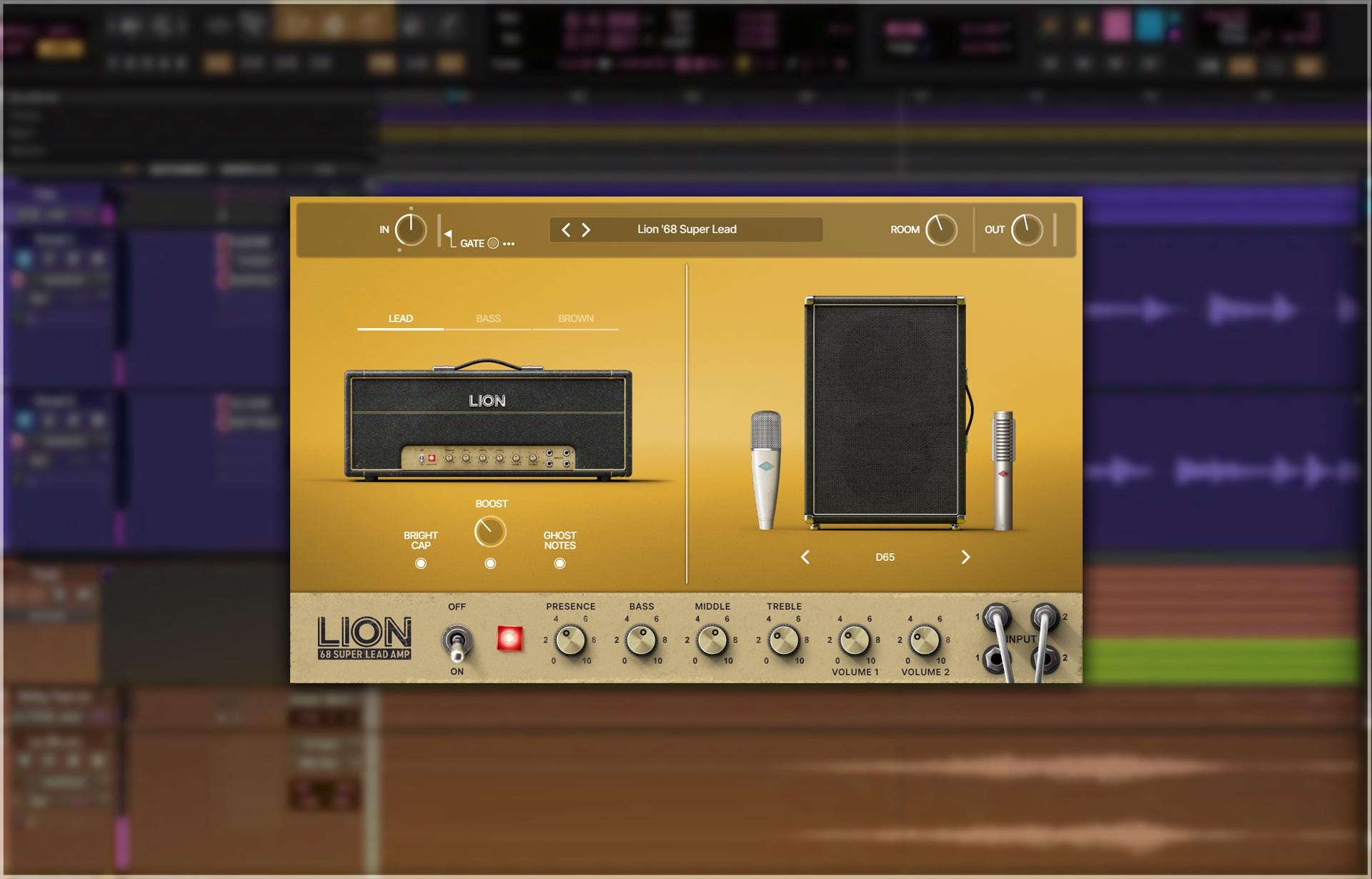Viewport: 1372px width, 879px height.
Task: Go to next preset with right chevron
Action: pos(586,229)
